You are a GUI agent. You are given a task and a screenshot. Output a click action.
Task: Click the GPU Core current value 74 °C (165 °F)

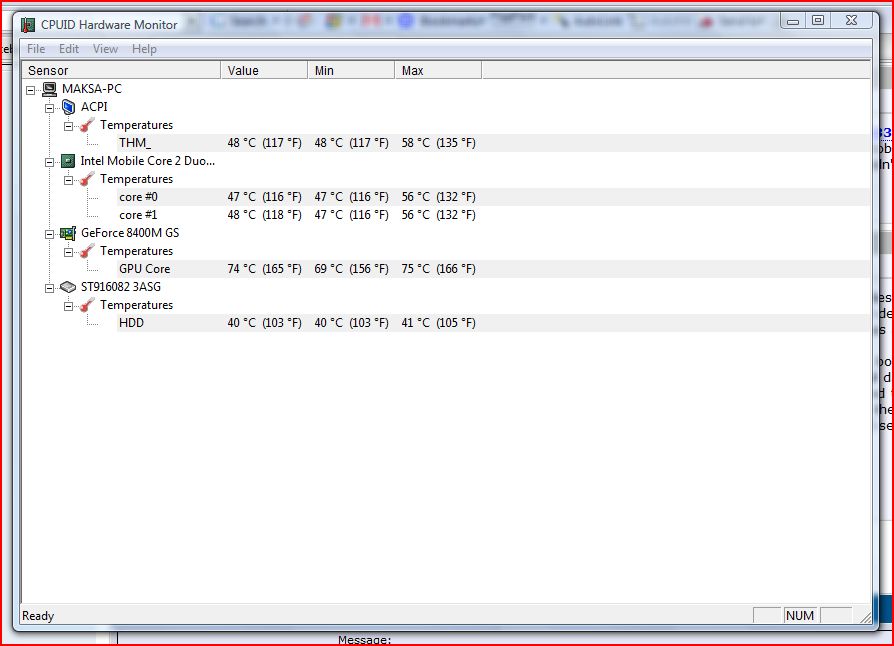pos(265,269)
